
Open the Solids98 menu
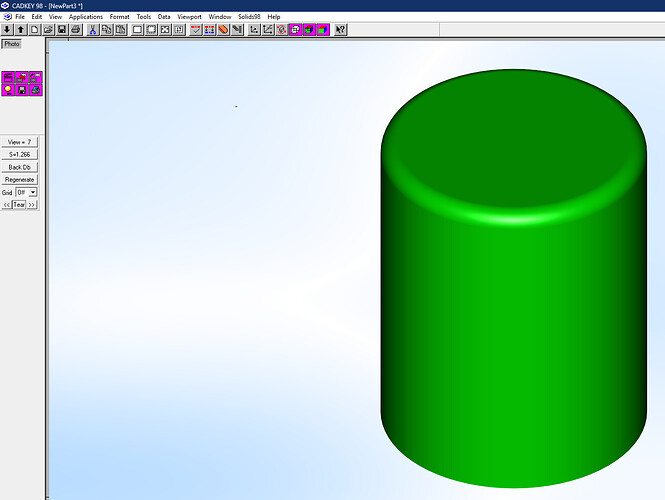coord(249,17)
